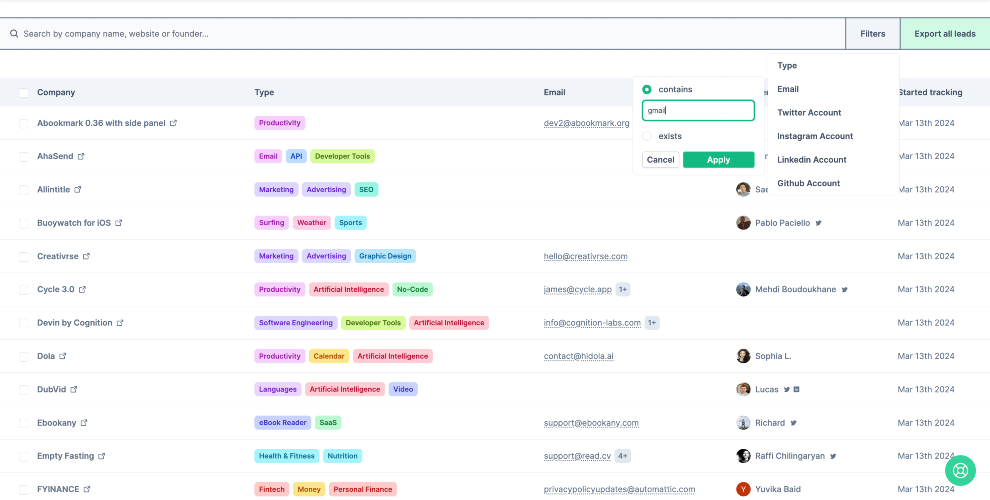Open the green help lifebuoy widget
This screenshot has width=990, height=500.
click(x=960, y=470)
